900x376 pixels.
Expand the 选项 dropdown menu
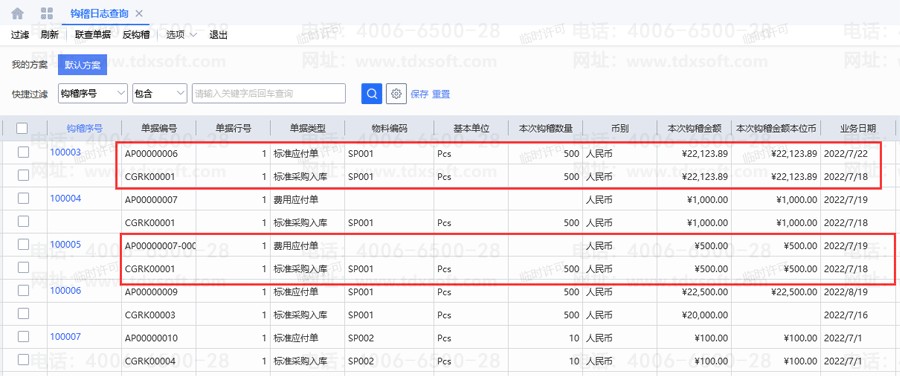pos(181,35)
